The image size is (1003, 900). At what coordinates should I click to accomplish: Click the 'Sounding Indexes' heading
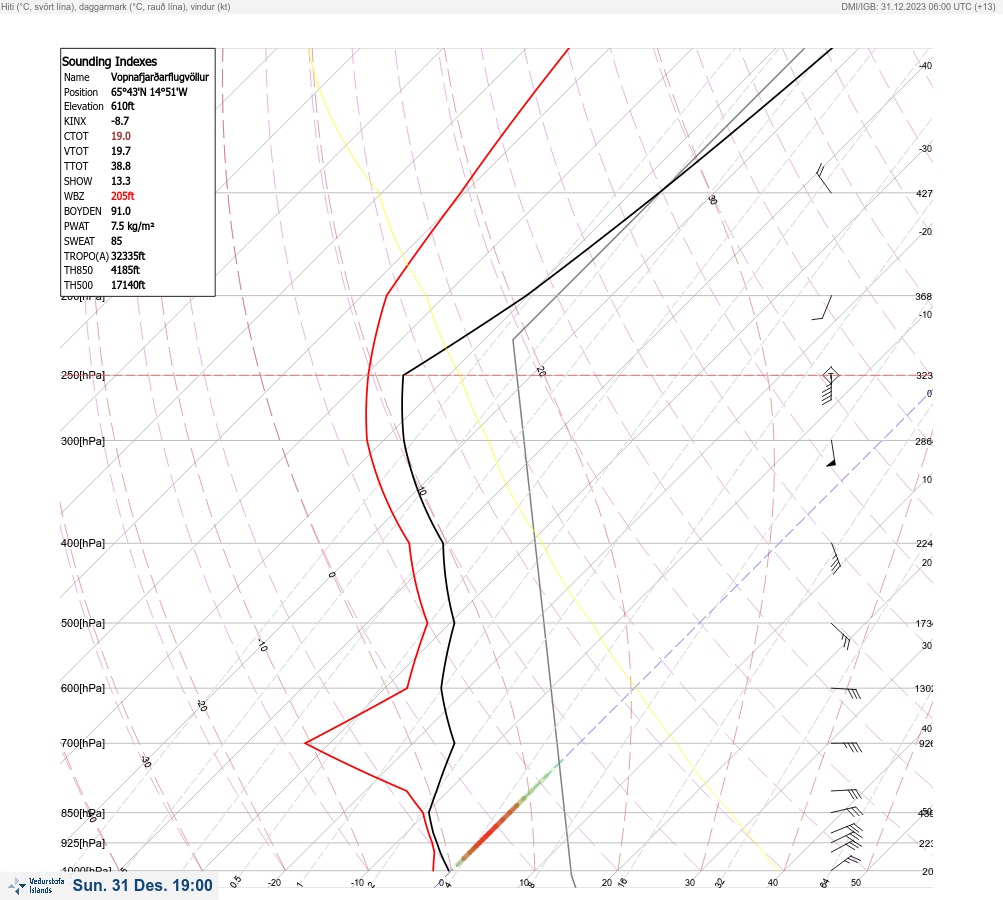pos(109,61)
